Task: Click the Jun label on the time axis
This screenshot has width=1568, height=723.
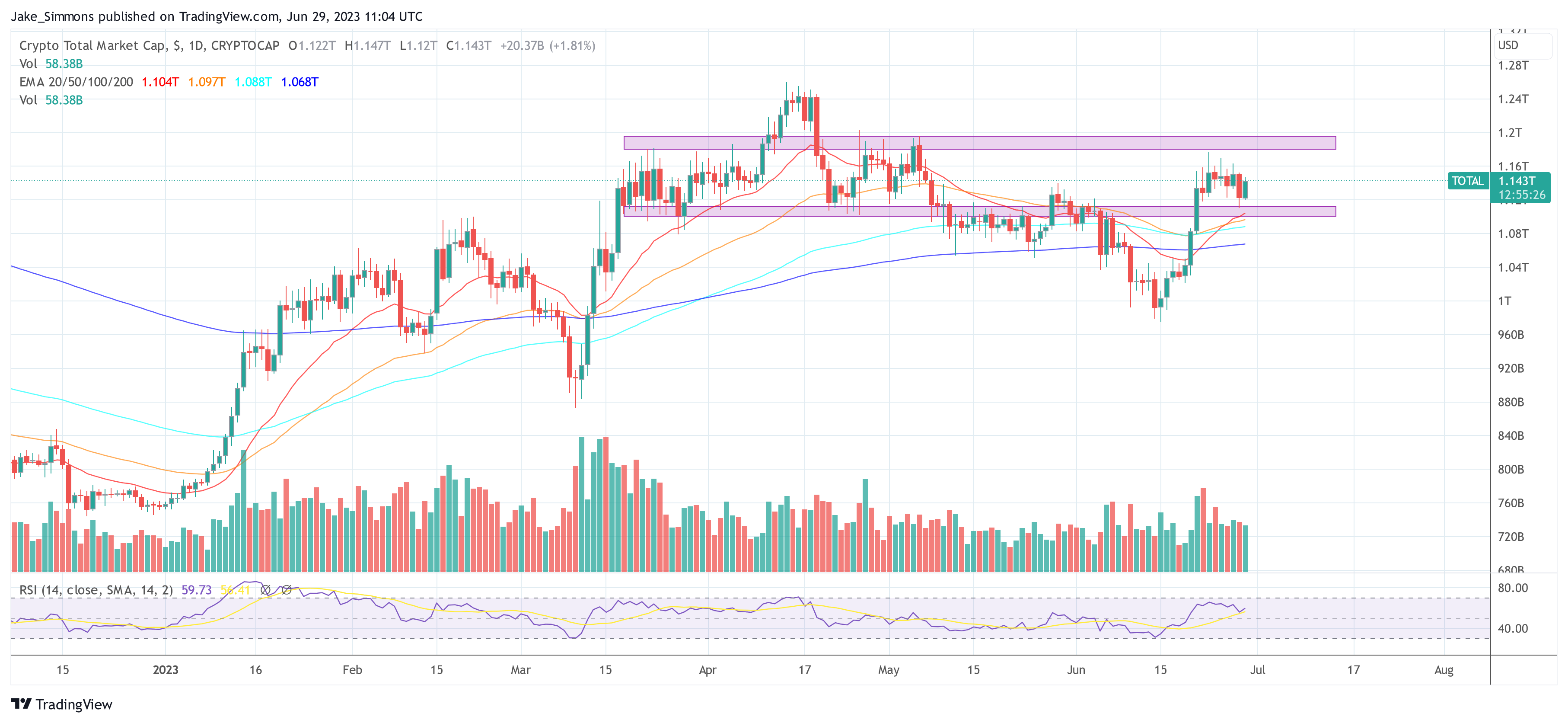Action: point(1076,670)
